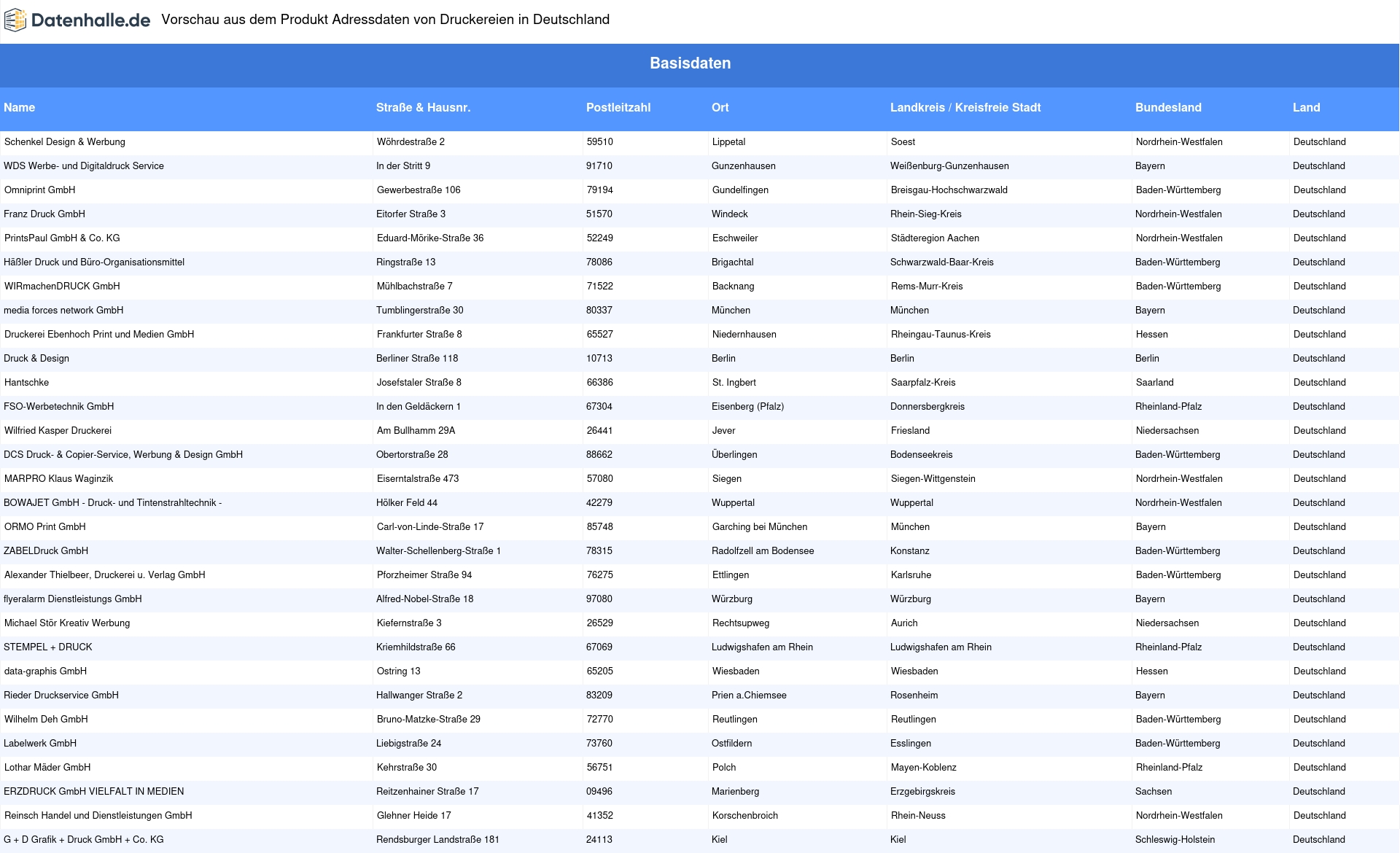Click the city Gunzenhausen
The image size is (1400, 853).
tap(744, 166)
